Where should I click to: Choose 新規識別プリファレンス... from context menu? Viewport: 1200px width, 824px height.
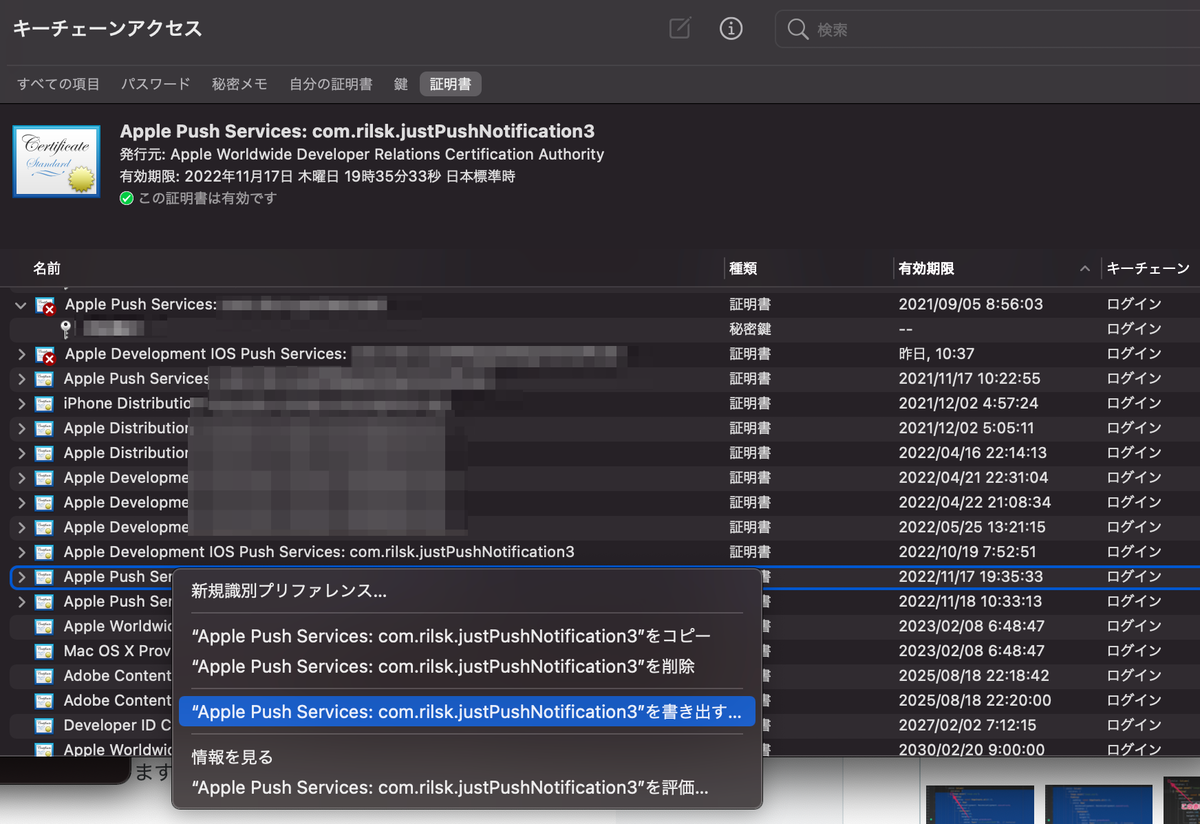pos(467,591)
